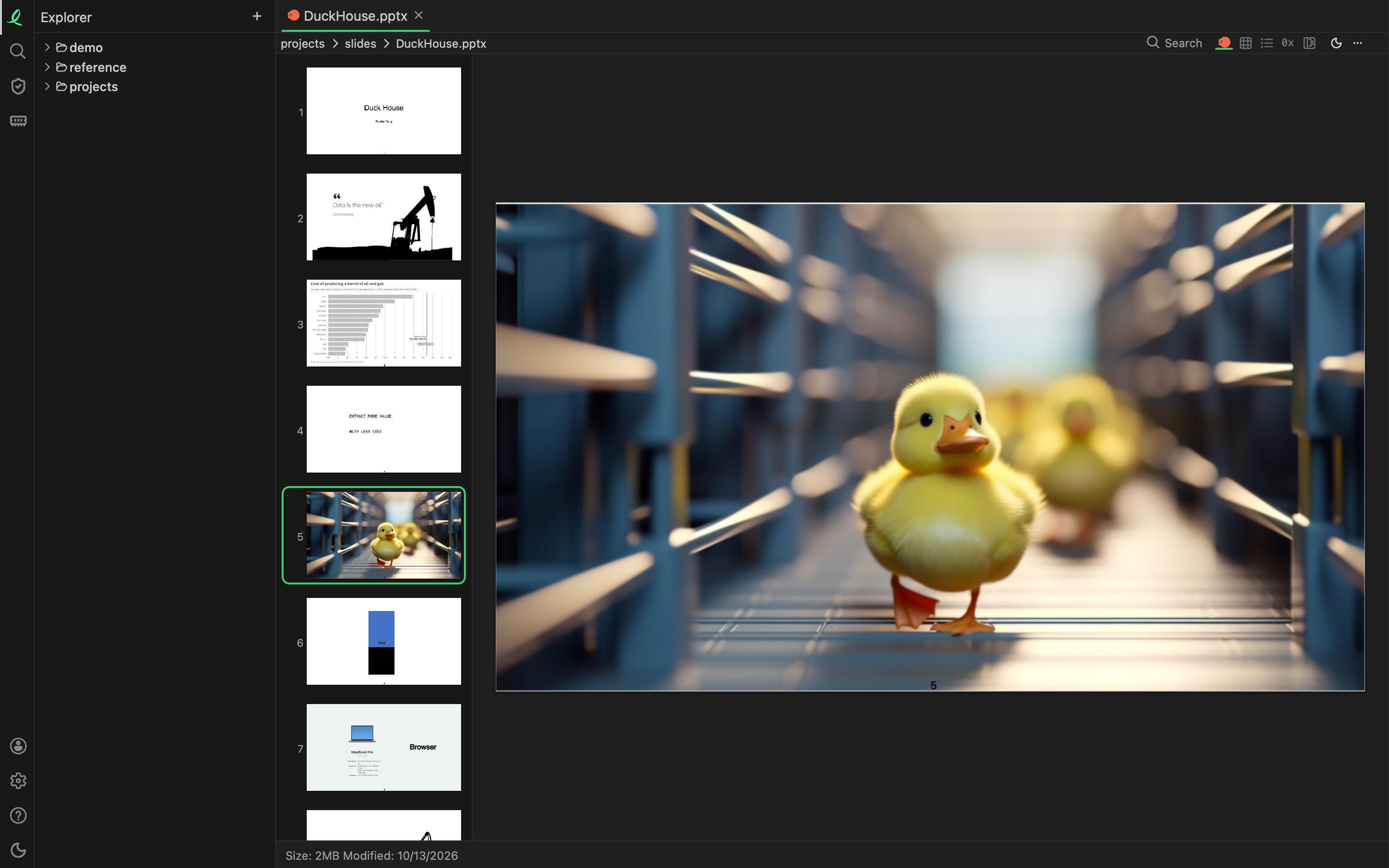Select the reference folder row
Screen dimensions: 1389x868
click(155, 67)
